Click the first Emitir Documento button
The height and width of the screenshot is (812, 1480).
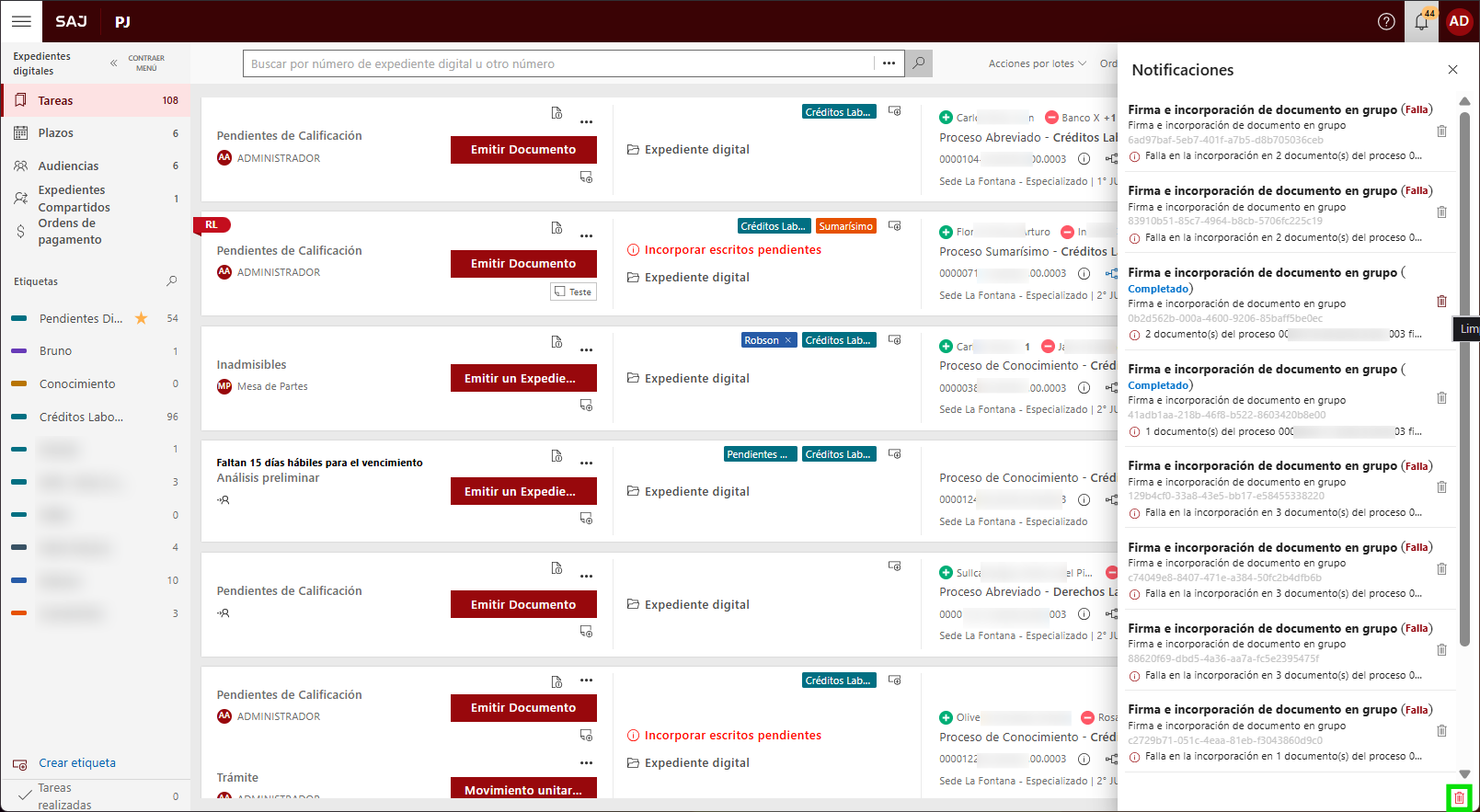pyautogui.click(x=523, y=150)
